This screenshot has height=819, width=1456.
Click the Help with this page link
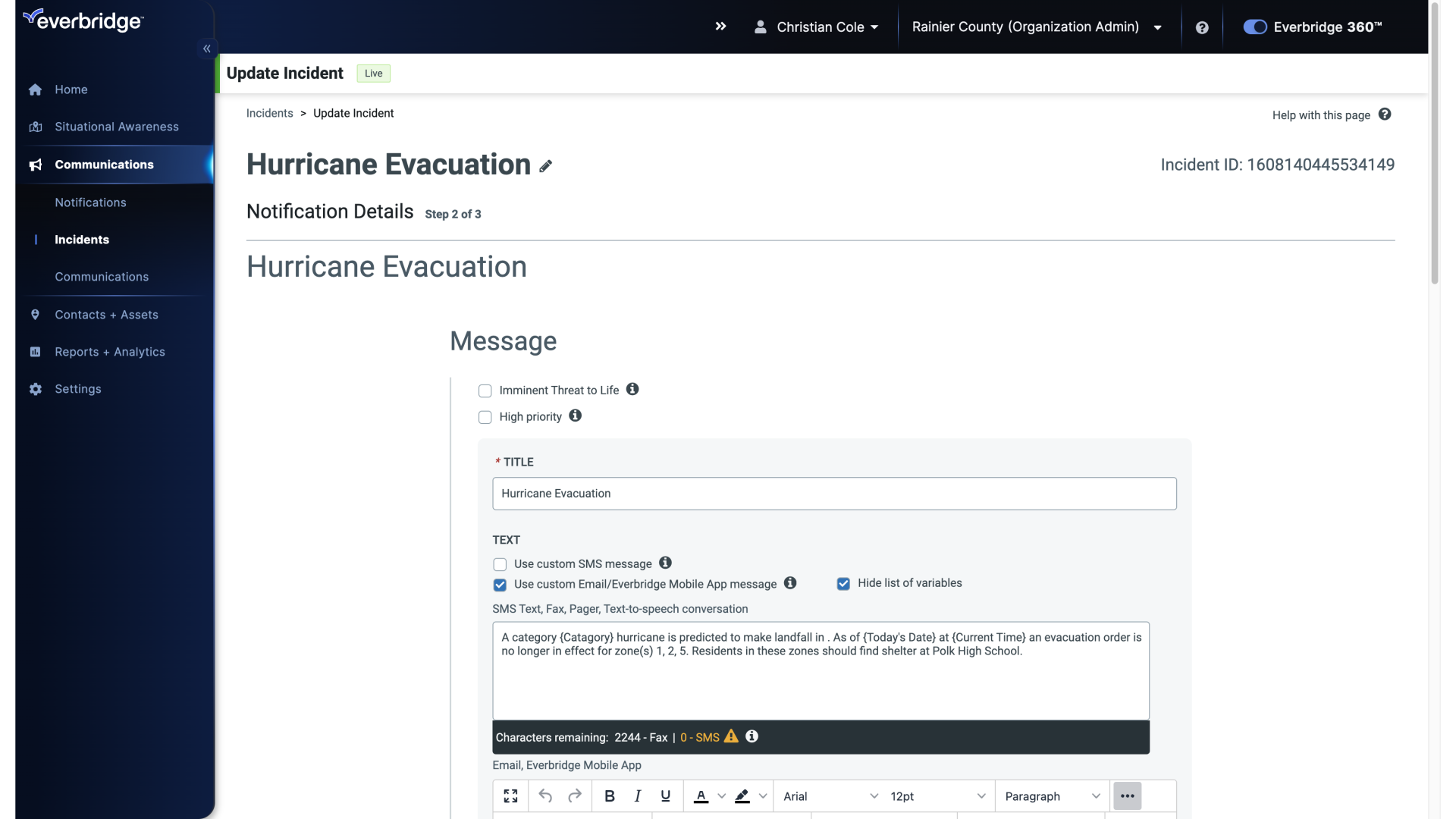coord(1321,115)
